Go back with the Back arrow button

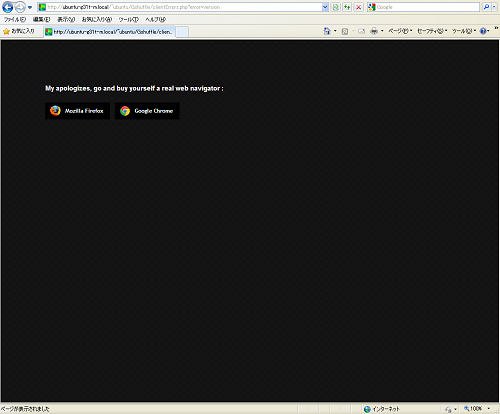click(8, 7)
